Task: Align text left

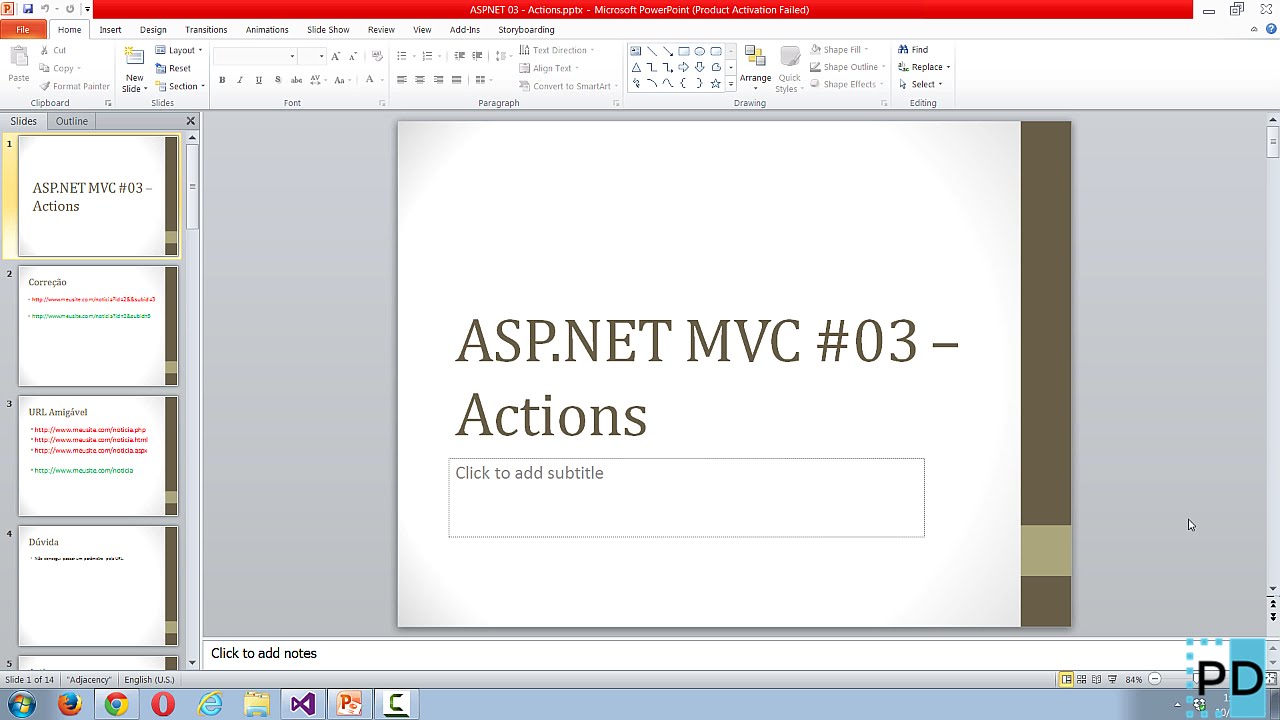Action: coord(401,80)
